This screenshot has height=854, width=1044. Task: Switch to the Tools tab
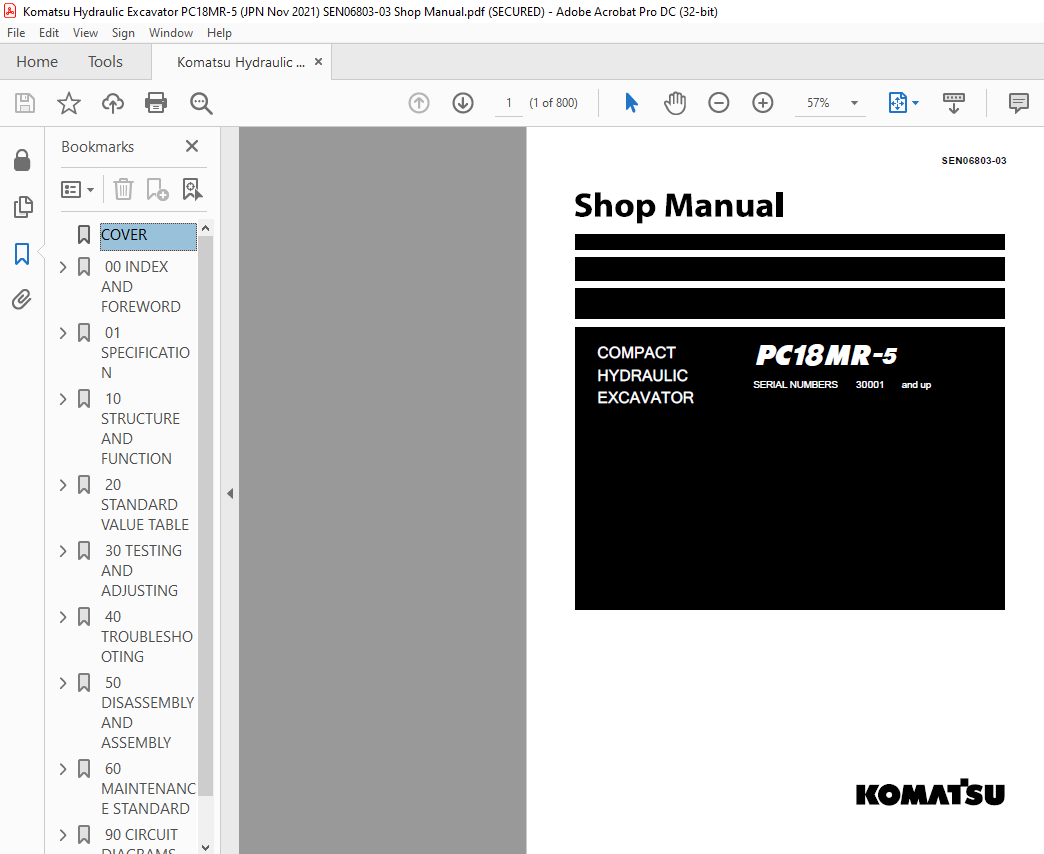point(105,62)
